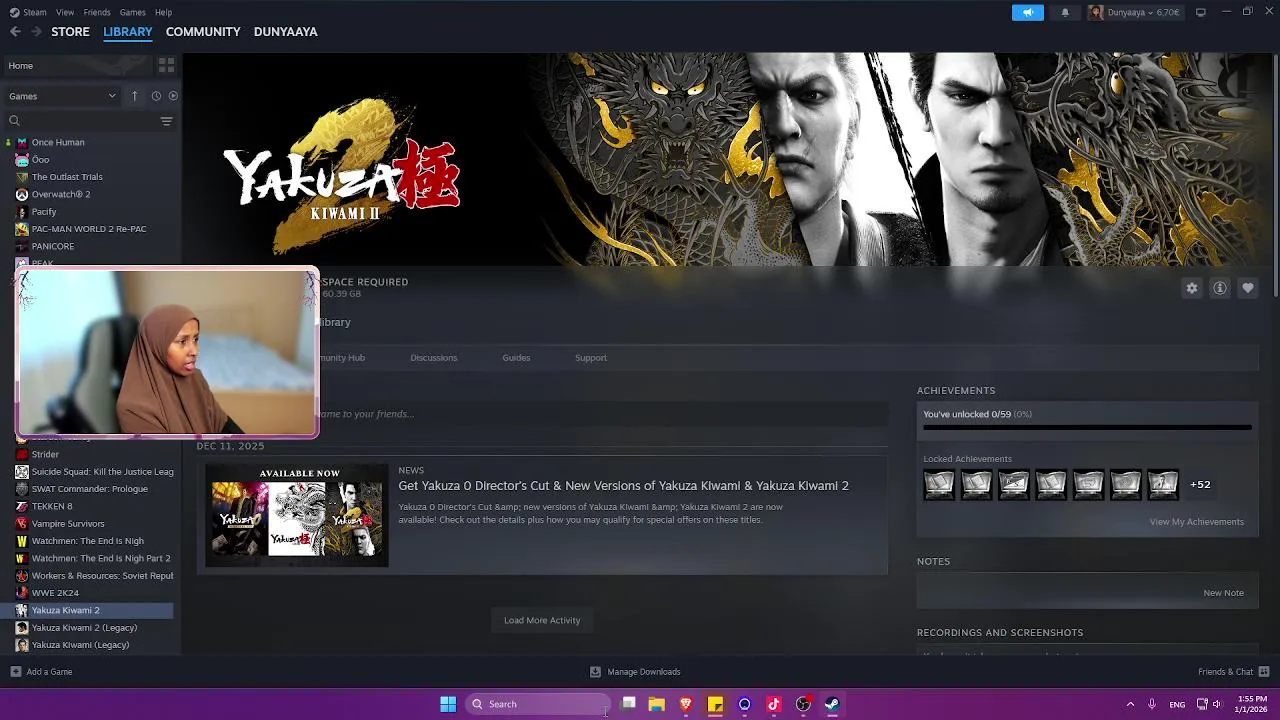Open the notifications bell
This screenshot has height=720, width=1280.
[1065, 12]
